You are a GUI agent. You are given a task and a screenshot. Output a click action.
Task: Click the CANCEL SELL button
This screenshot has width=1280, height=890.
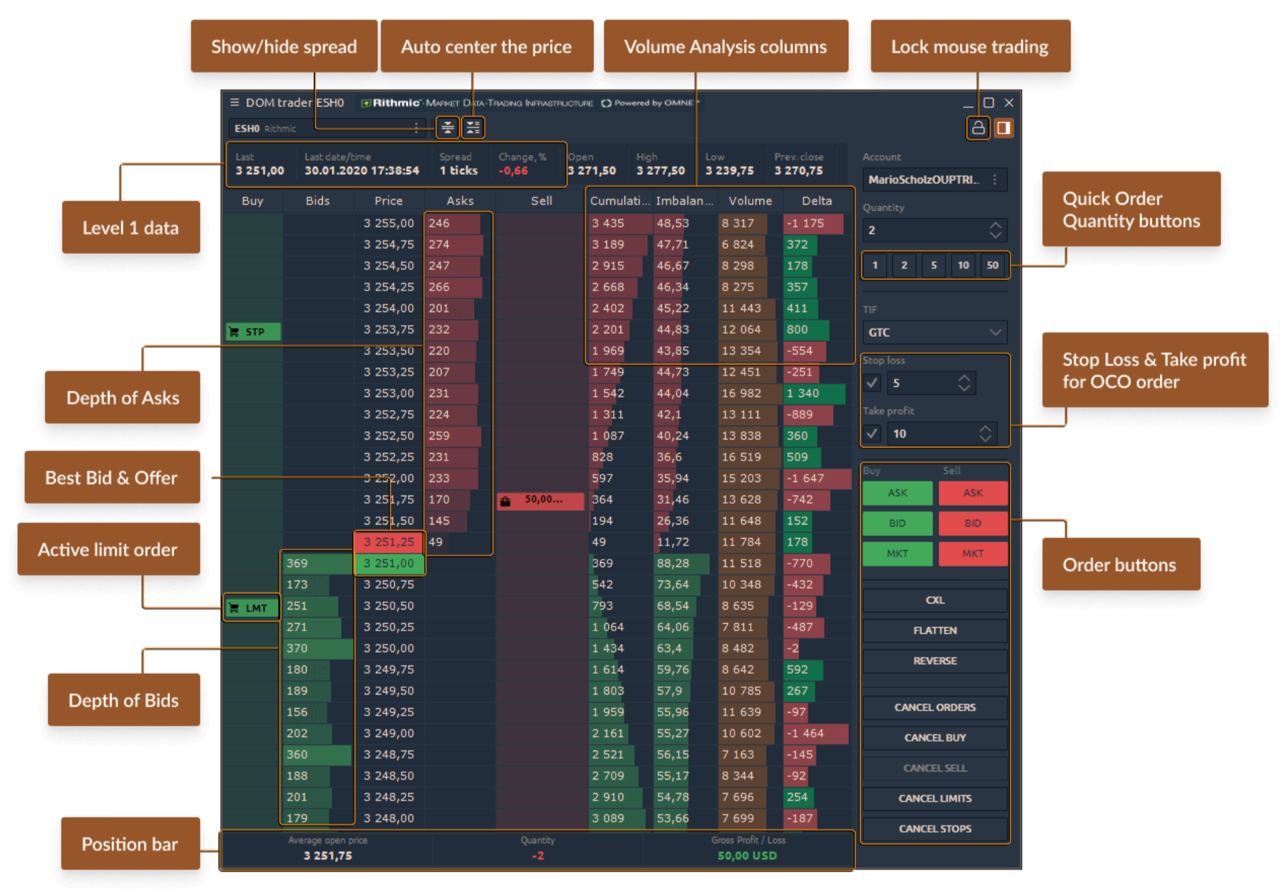(935, 768)
